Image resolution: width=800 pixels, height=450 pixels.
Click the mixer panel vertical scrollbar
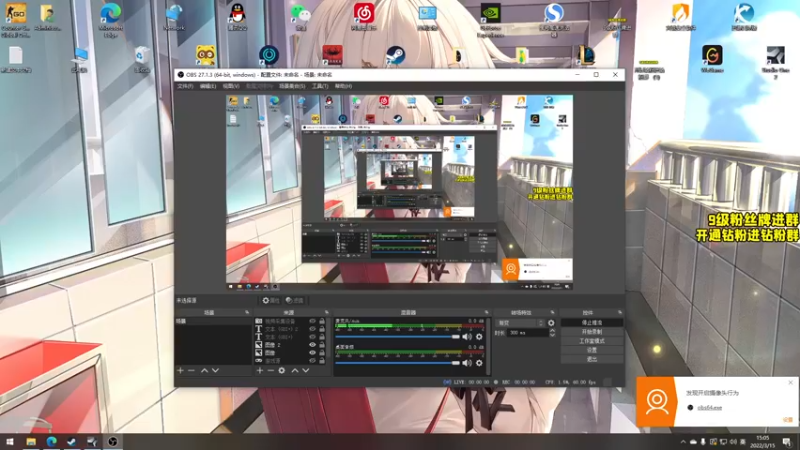click(x=488, y=346)
